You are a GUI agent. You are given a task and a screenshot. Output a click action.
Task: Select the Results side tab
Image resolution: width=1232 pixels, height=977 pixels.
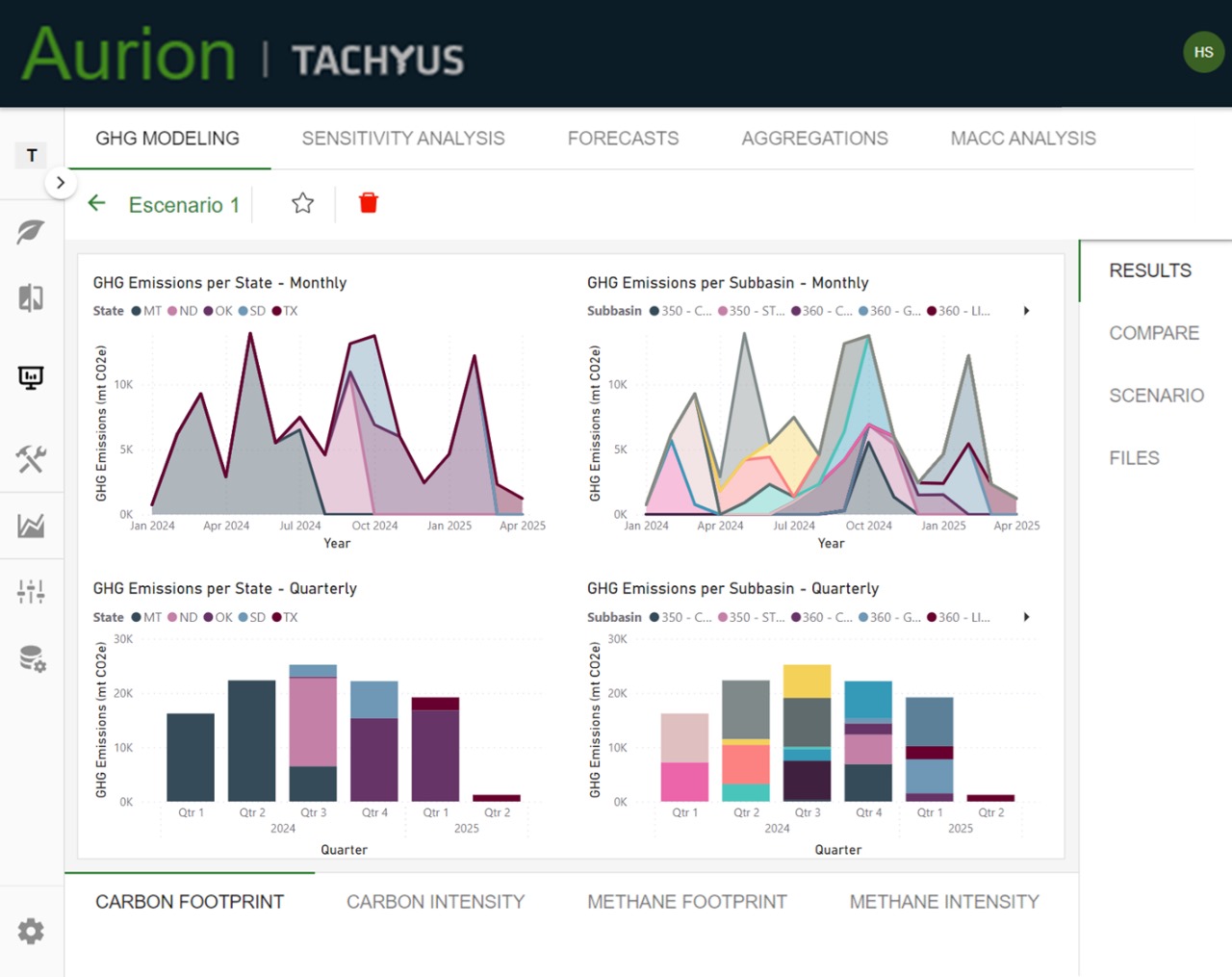pyautogui.click(x=1150, y=270)
